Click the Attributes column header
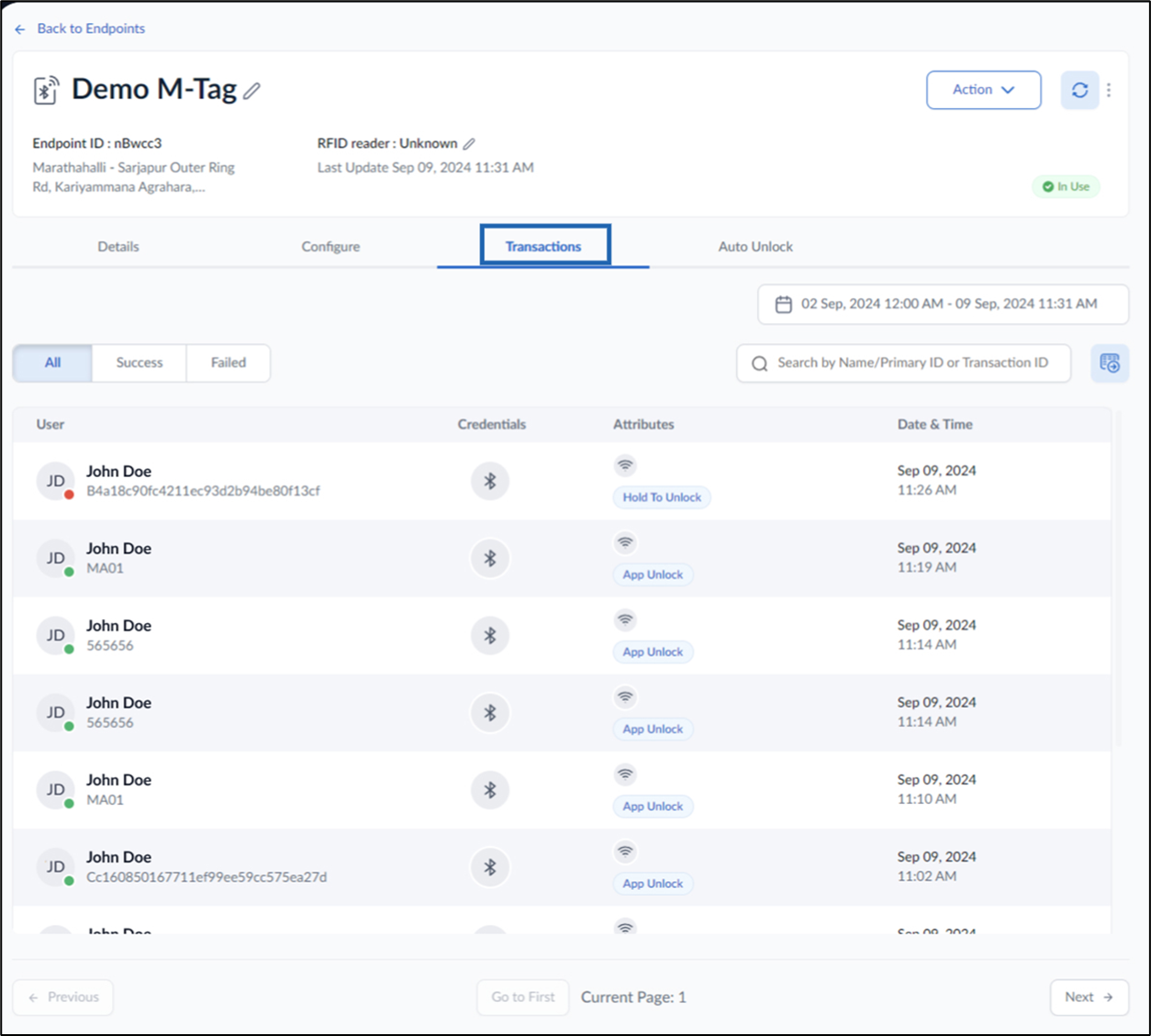Screen dimensions: 1151x1036 click(x=643, y=425)
